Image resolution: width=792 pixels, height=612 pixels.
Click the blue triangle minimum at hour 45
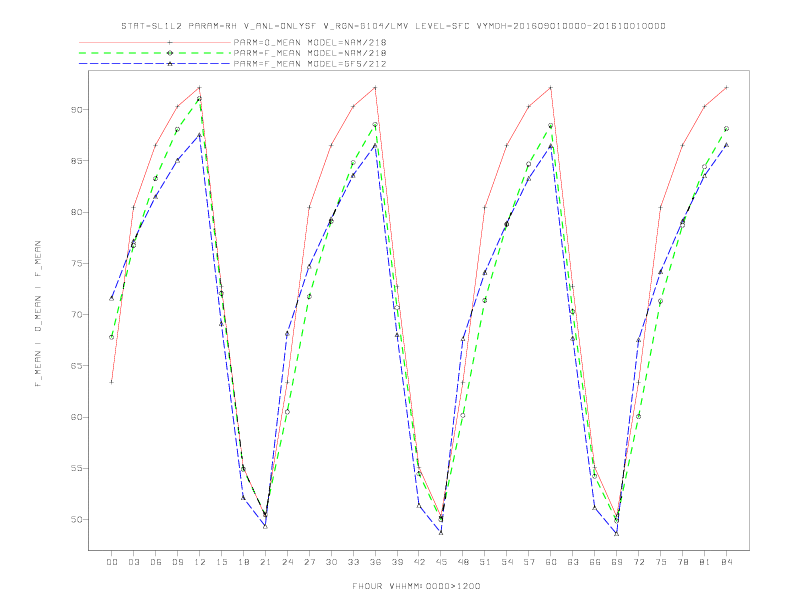[441, 533]
